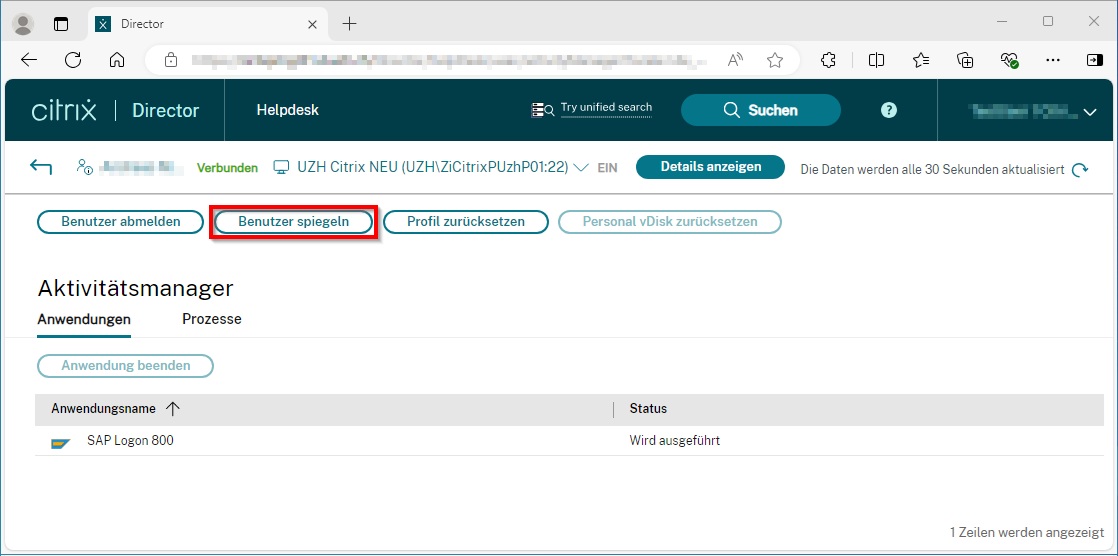Switch to the Prozesse tab
The width and height of the screenshot is (1118, 556).
pyautogui.click(x=212, y=319)
